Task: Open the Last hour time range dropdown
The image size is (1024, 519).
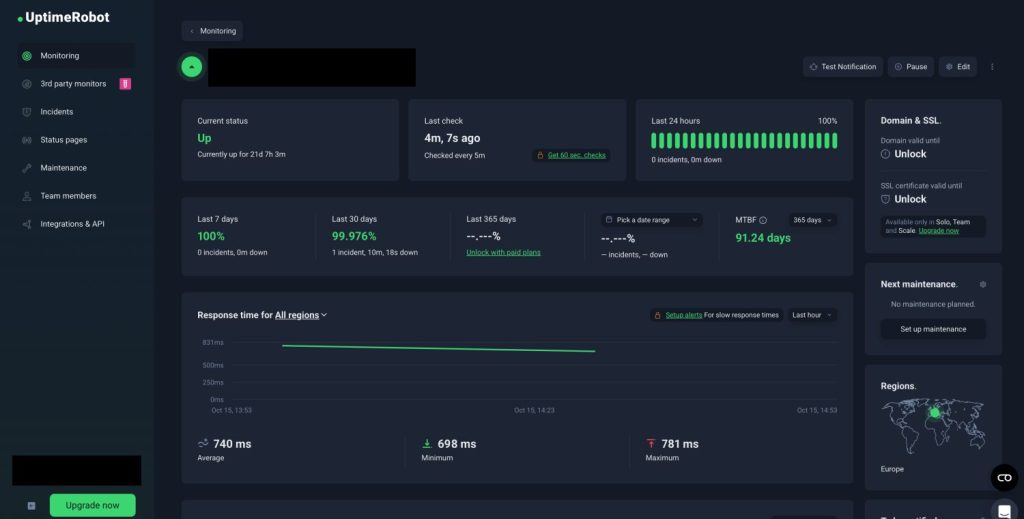Action: pos(812,315)
